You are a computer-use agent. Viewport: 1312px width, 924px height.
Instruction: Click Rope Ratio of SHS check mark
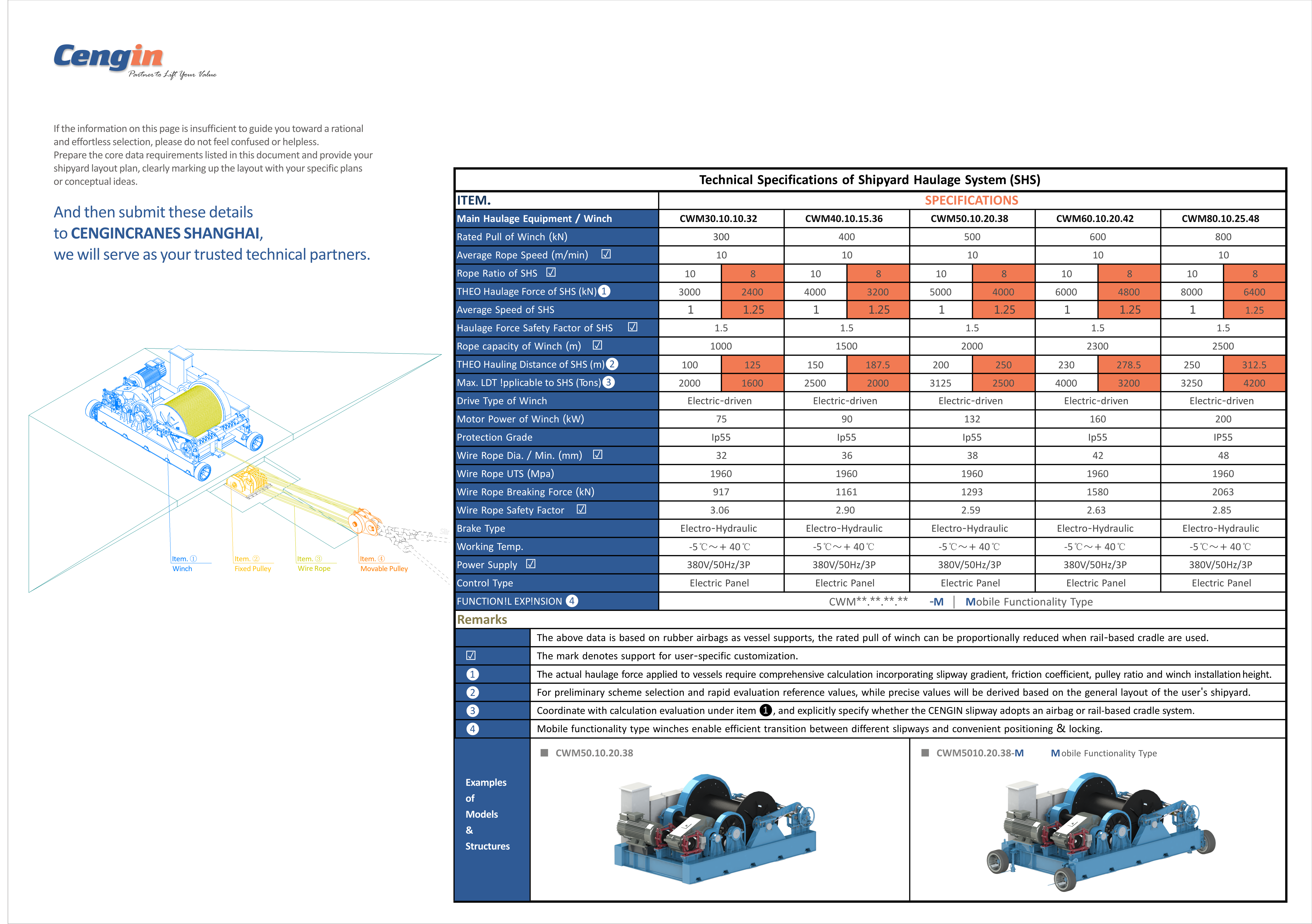pos(551,273)
